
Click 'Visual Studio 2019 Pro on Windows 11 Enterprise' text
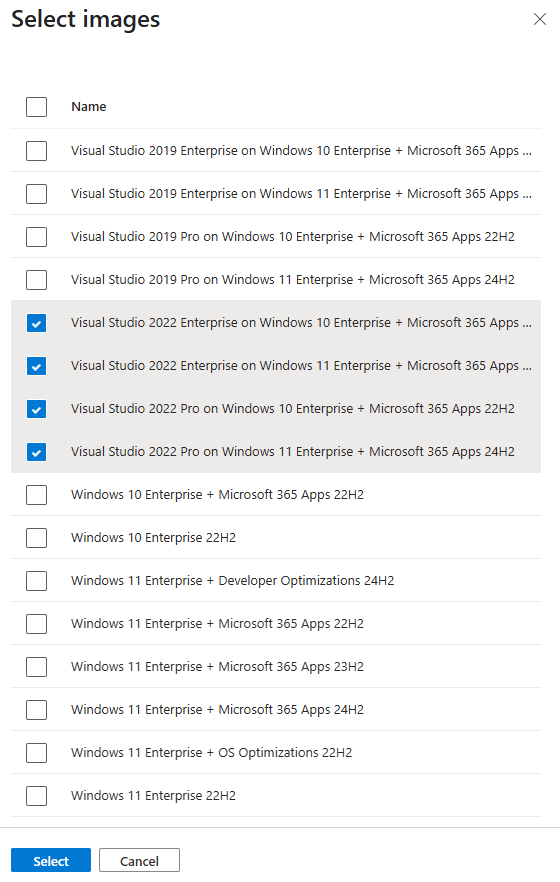212,280
